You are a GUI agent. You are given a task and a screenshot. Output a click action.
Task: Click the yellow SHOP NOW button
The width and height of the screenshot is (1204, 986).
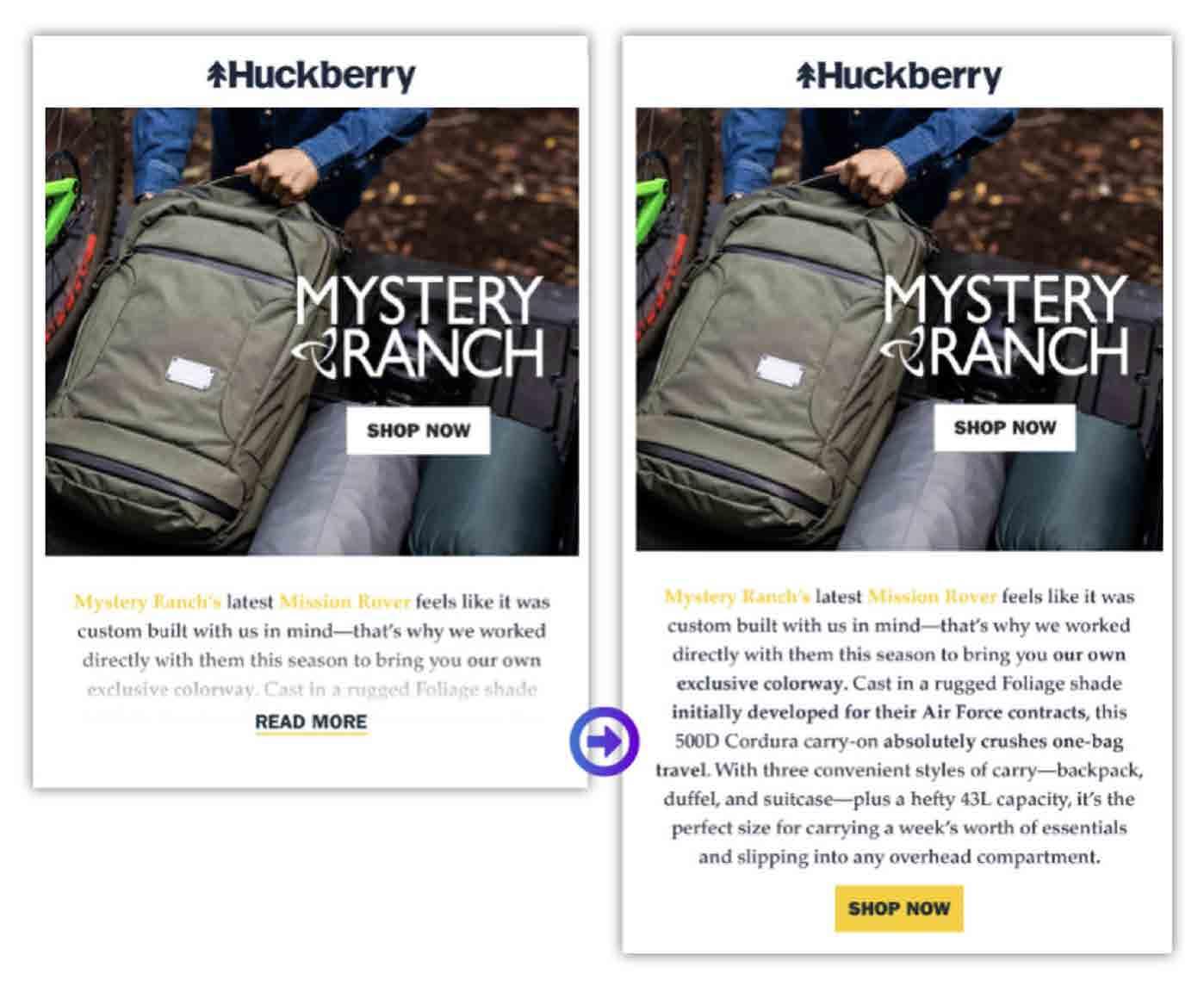pyautogui.click(x=899, y=908)
